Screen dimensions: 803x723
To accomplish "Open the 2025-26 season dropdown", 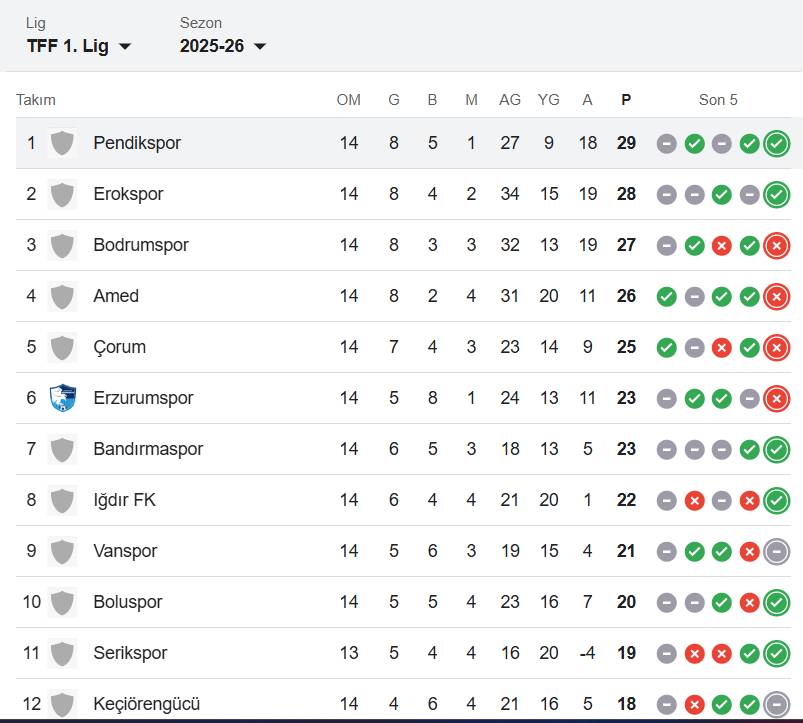I will tap(223, 46).
